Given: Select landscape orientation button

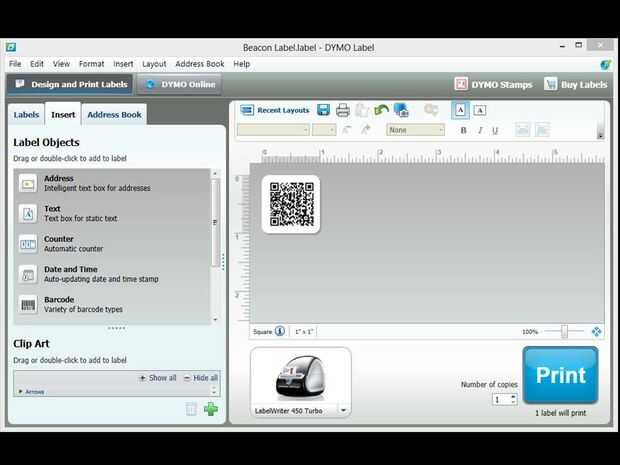Looking at the screenshot, I should [480, 110].
